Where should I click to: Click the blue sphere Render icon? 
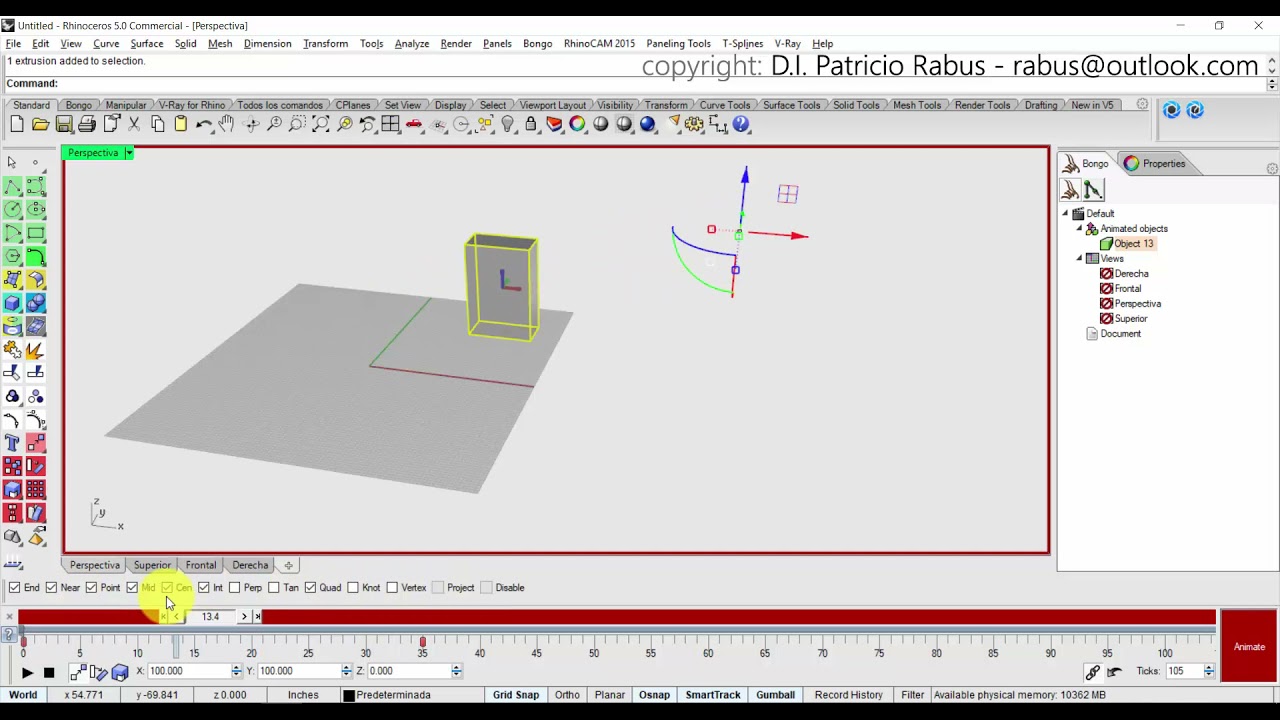pyautogui.click(x=647, y=124)
